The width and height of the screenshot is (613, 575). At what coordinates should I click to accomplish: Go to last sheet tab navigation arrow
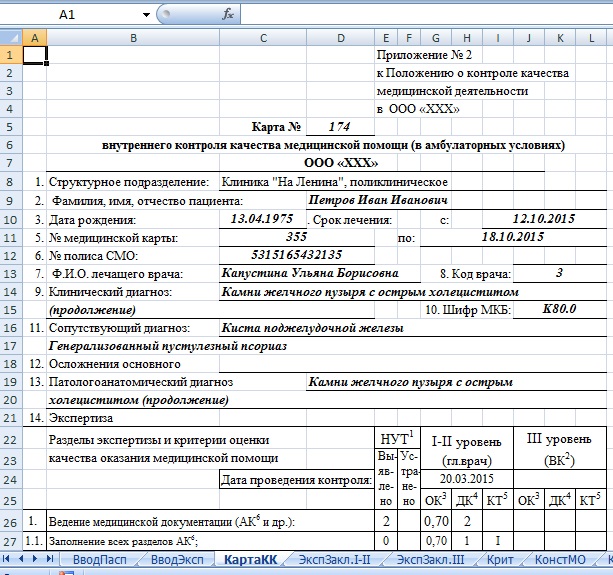click(x=50, y=559)
